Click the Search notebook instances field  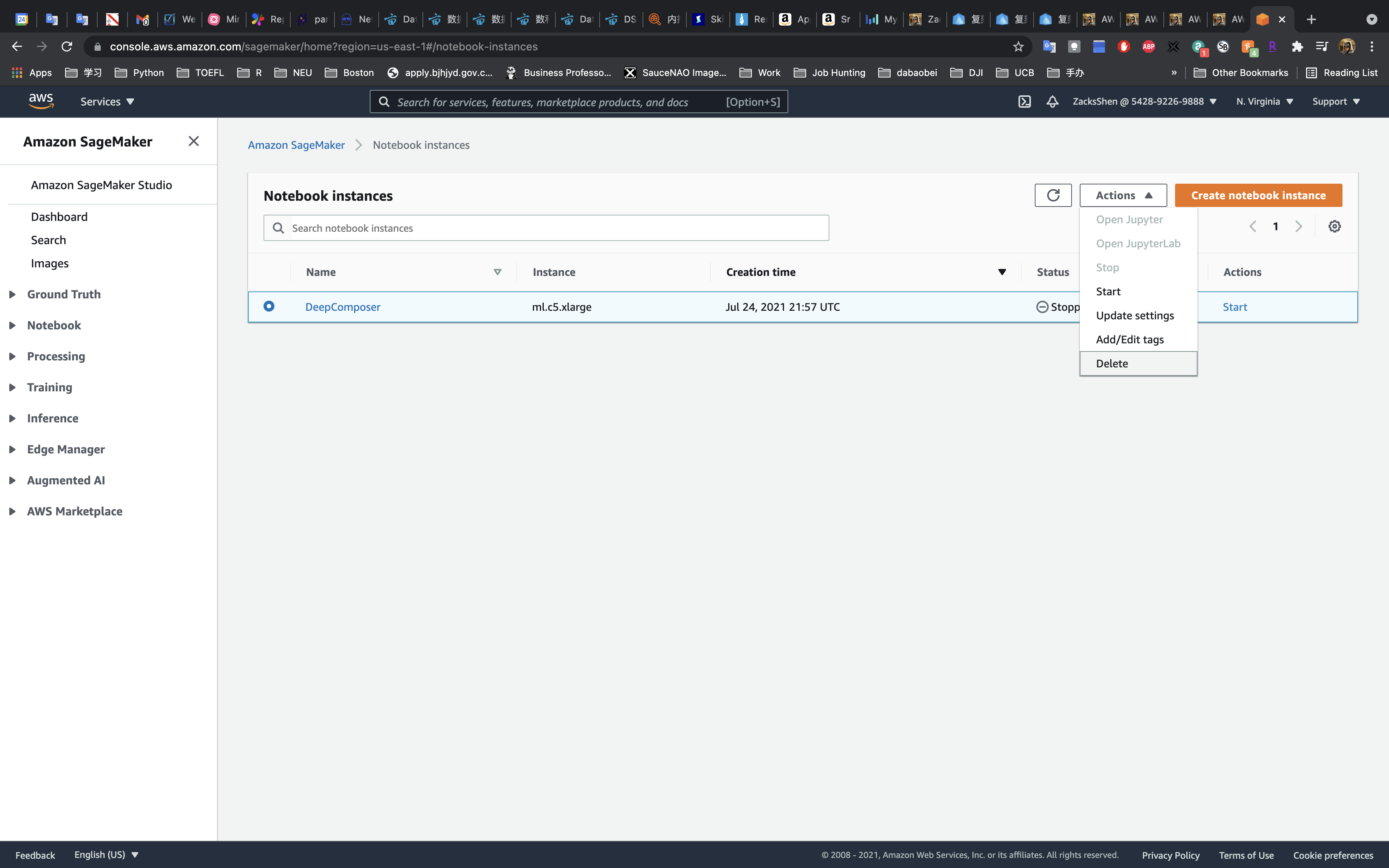tap(551, 228)
